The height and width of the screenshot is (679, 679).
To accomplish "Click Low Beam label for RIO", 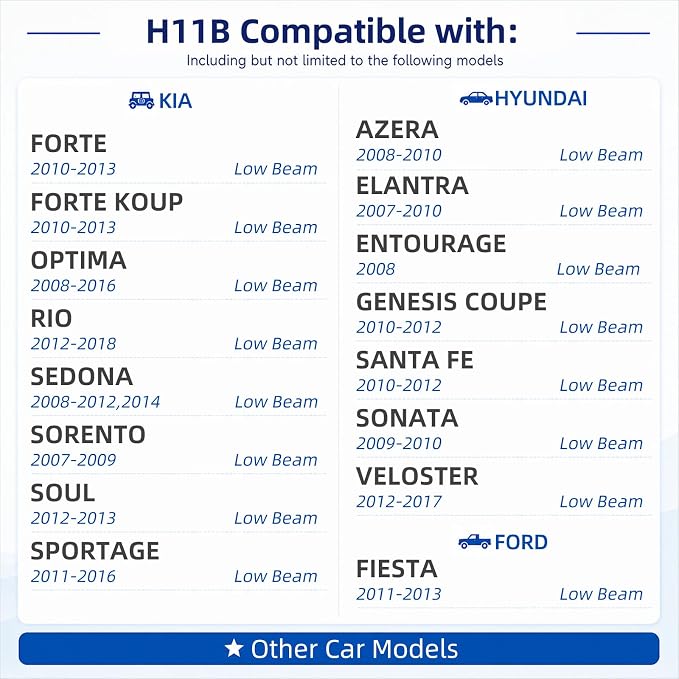I will (x=276, y=344).
